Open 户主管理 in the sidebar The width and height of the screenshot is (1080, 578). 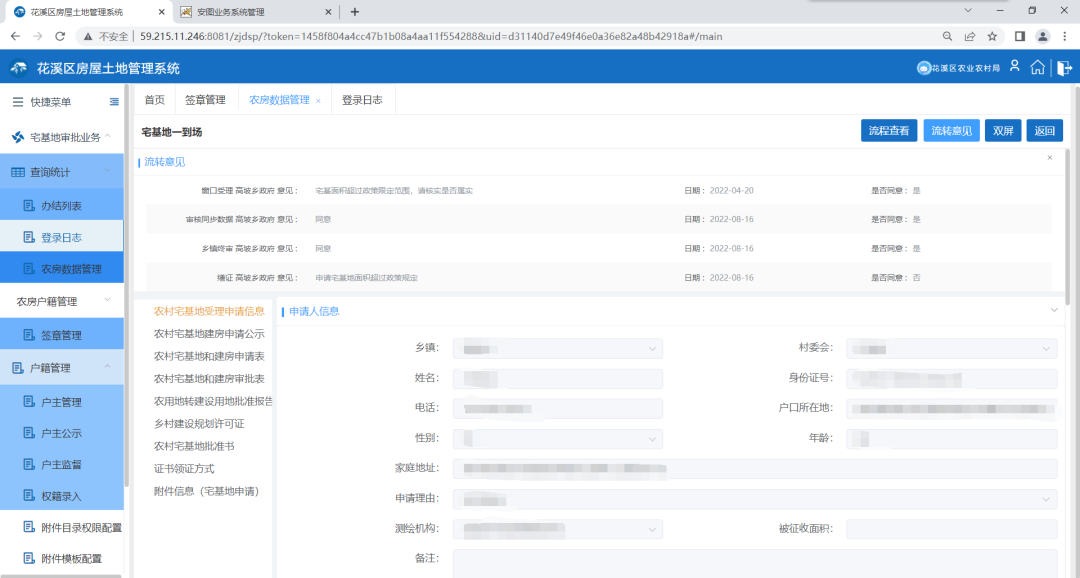click(x=61, y=402)
